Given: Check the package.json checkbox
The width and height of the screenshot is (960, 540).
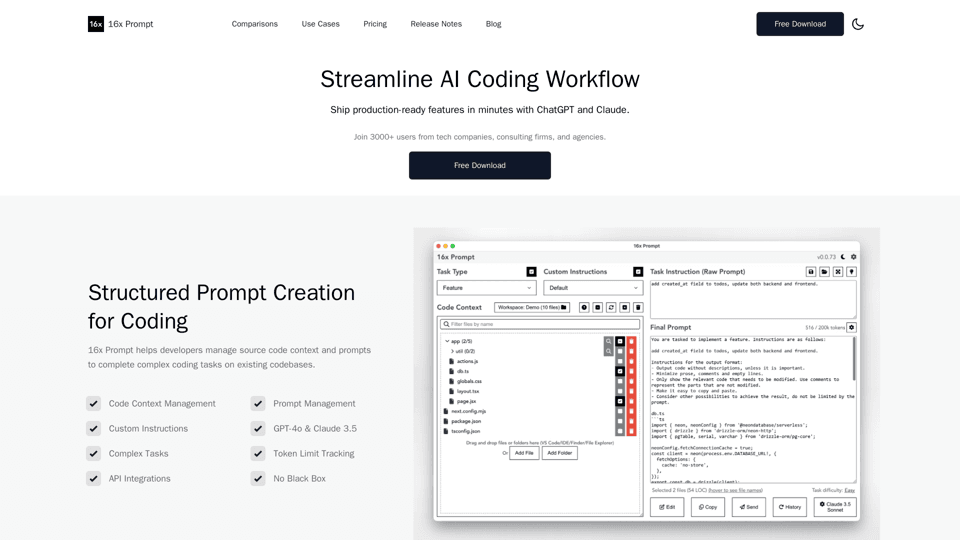Looking at the screenshot, I should (620, 421).
